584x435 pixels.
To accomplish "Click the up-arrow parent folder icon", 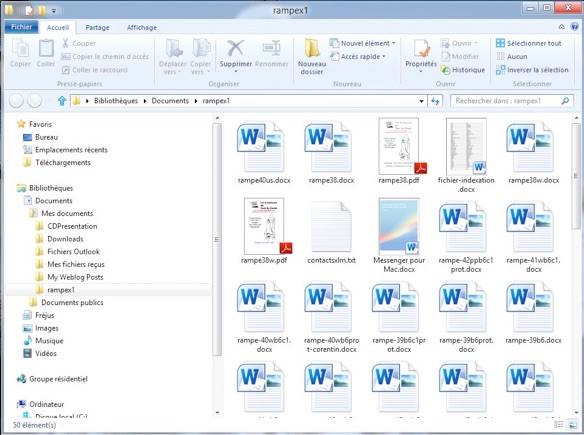I will click(x=62, y=101).
